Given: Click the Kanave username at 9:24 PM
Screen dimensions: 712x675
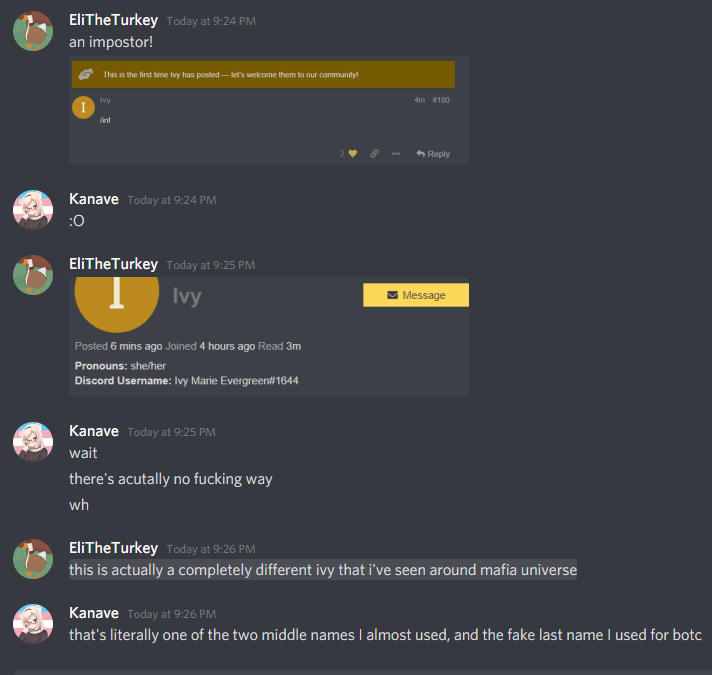Looking at the screenshot, I should [94, 199].
